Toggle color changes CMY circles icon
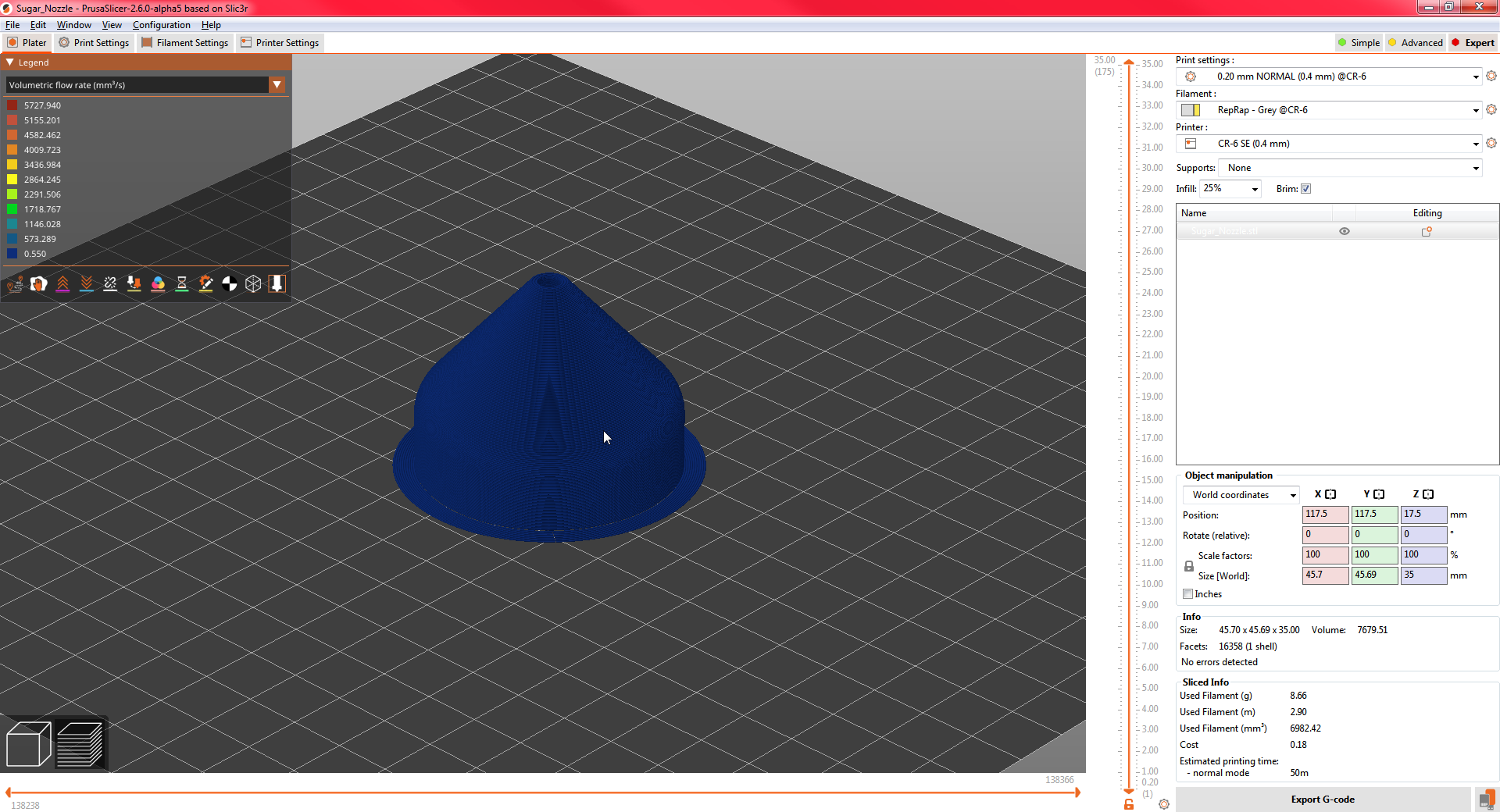Screen dimensions: 1500x812 (x=158, y=284)
